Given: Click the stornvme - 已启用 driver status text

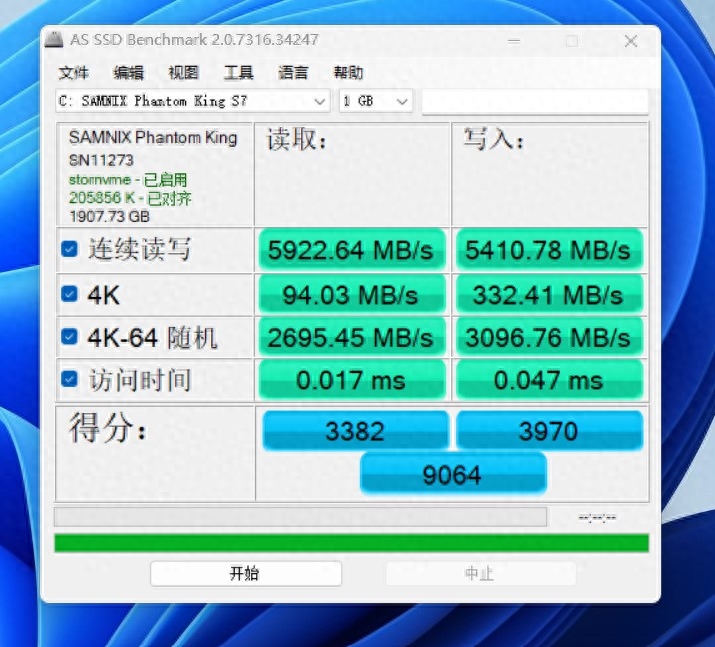Looking at the screenshot, I should pyautogui.click(x=128, y=180).
